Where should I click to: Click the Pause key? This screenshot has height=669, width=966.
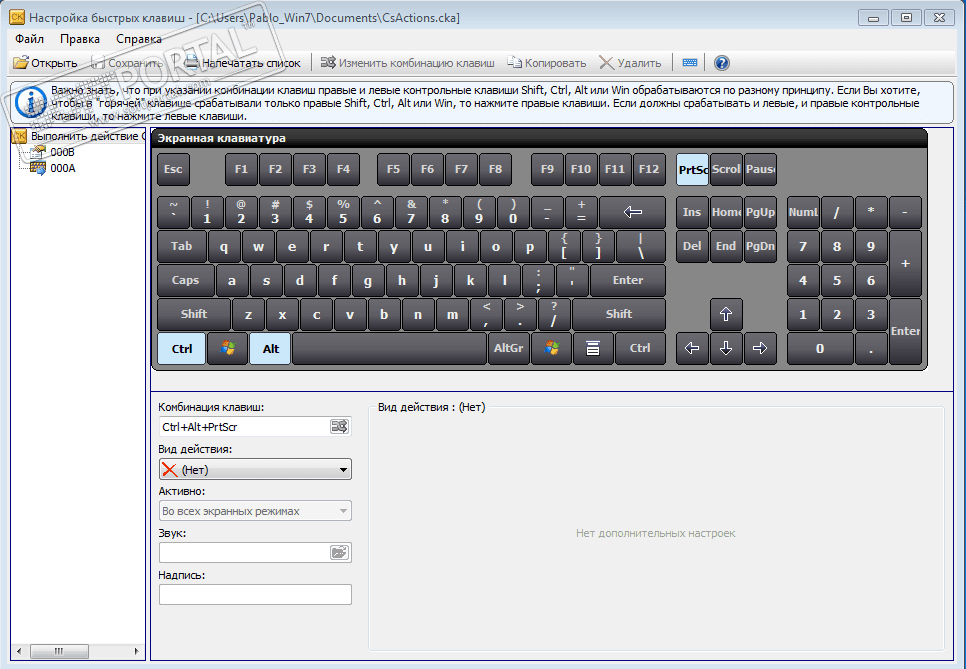pyautogui.click(x=760, y=169)
